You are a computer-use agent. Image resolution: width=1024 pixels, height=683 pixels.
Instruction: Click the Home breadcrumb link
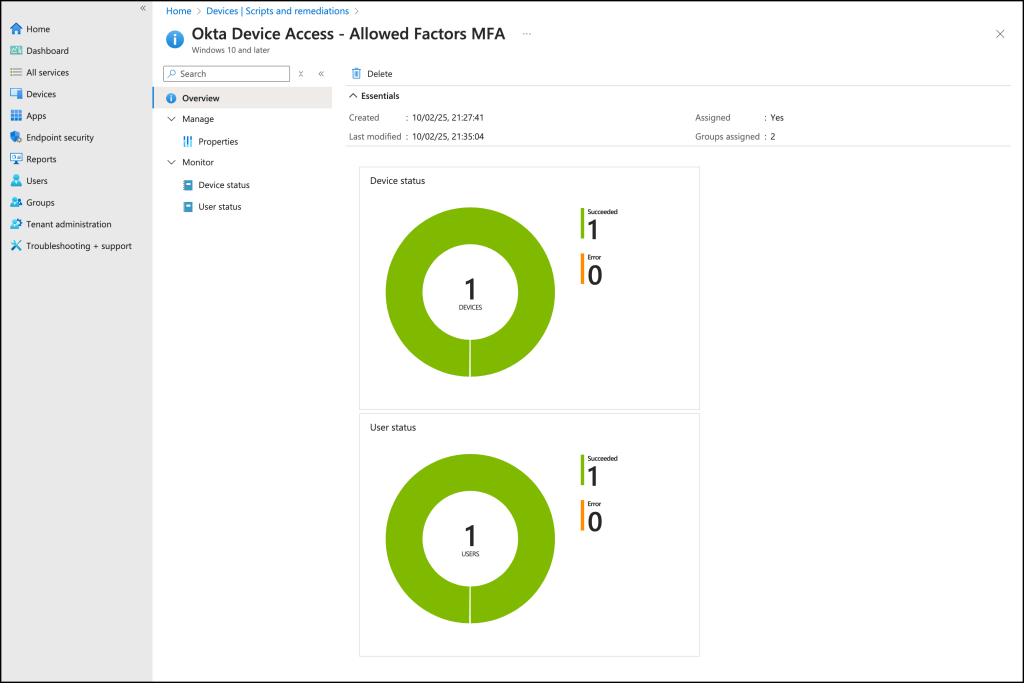(x=178, y=11)
